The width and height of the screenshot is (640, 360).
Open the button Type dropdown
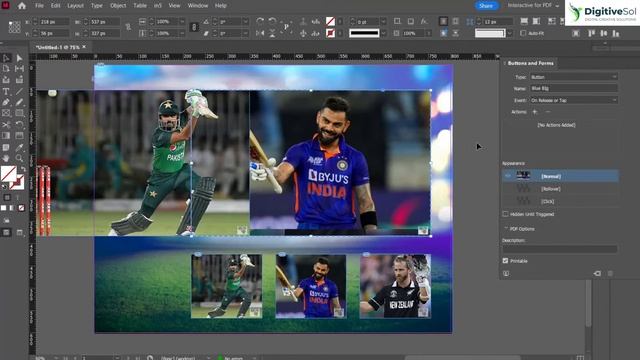(x=573, y=77)
